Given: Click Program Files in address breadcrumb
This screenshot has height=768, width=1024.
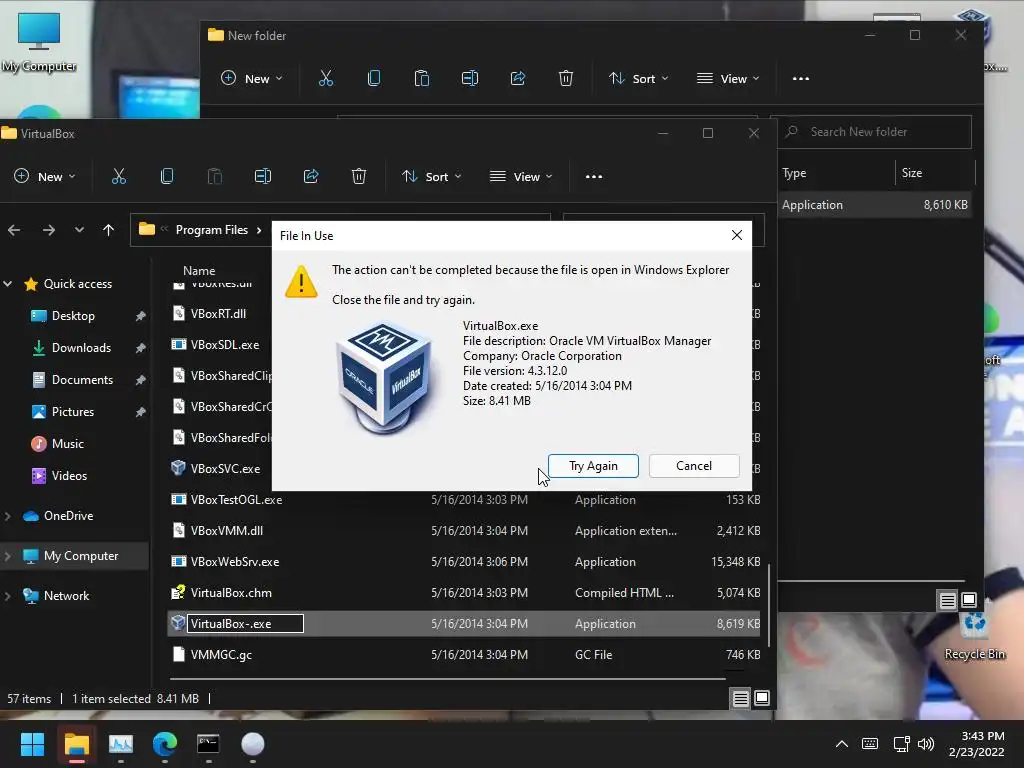Looking at the screenshot, I should pyautogui.click(x=212, y=230).
